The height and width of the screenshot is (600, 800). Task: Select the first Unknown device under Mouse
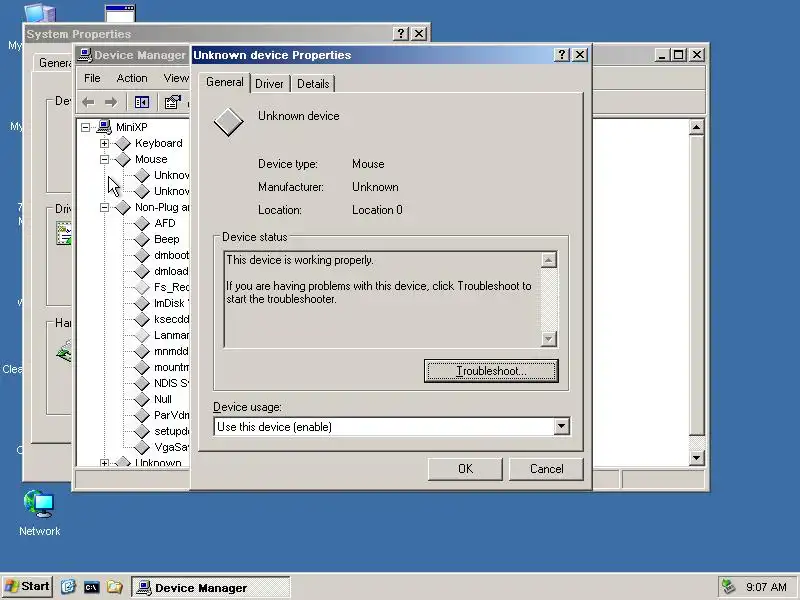pyautogui.click(x=171, y=176)
